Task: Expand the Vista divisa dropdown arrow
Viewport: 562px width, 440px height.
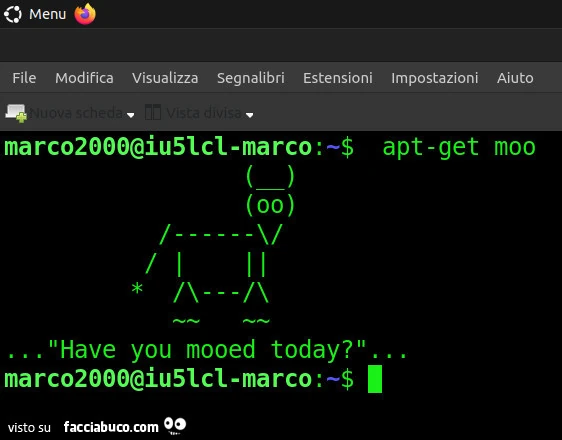Action: coord(250,115)
